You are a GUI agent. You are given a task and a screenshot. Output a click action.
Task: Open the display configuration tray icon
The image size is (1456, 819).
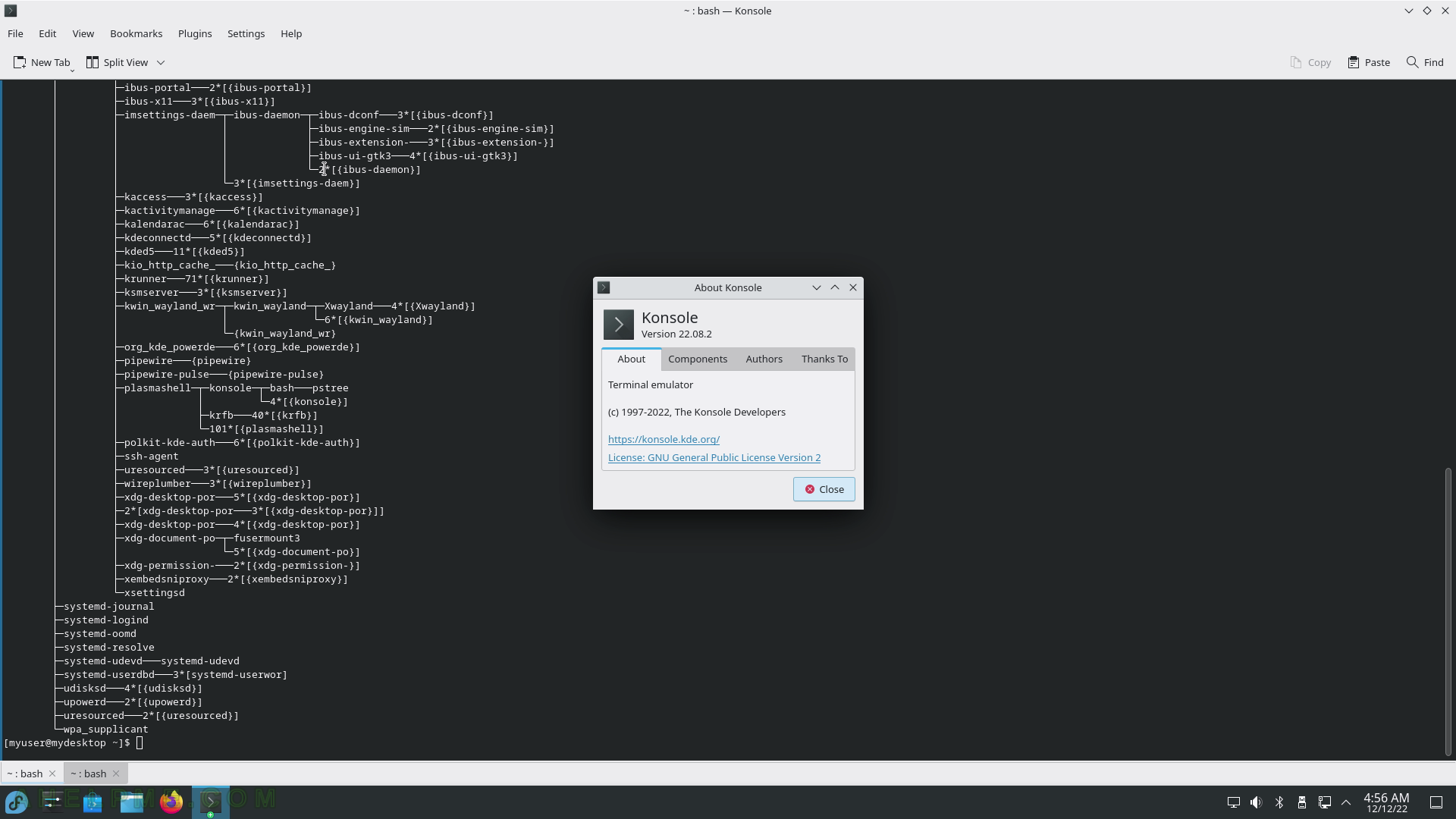1234,802
